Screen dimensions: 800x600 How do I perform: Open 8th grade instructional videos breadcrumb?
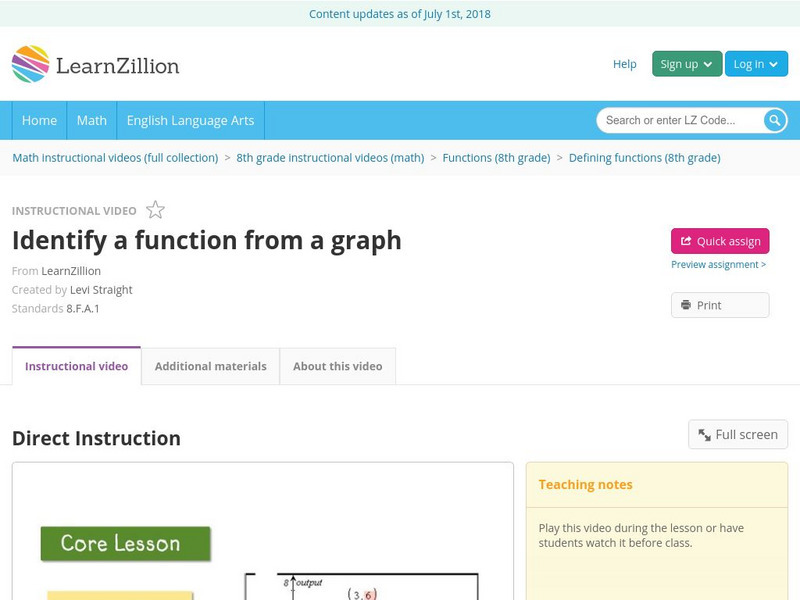click(x=330, y=158)
